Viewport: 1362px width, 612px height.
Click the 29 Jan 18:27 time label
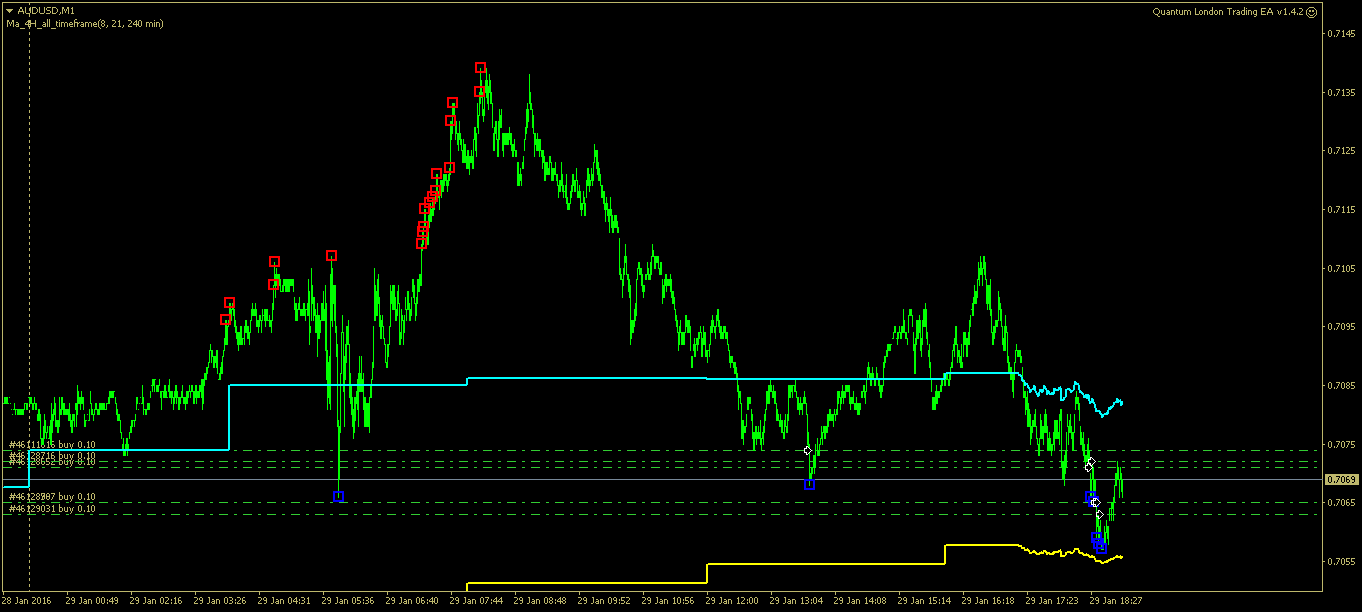click(1116, 601)
